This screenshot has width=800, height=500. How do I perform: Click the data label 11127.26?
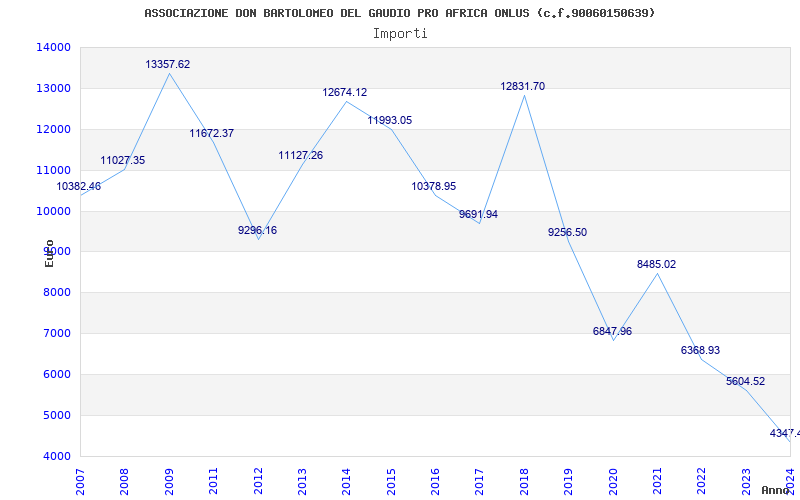pyautogui.click(x=301, y=155)
